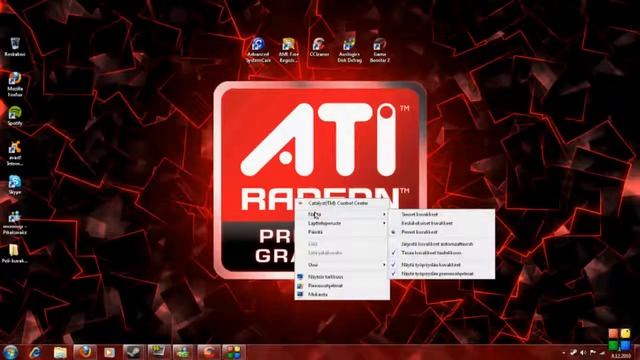Open Näytön tarkkuus from context menu
640x360 pixels.
click(342, 277)
